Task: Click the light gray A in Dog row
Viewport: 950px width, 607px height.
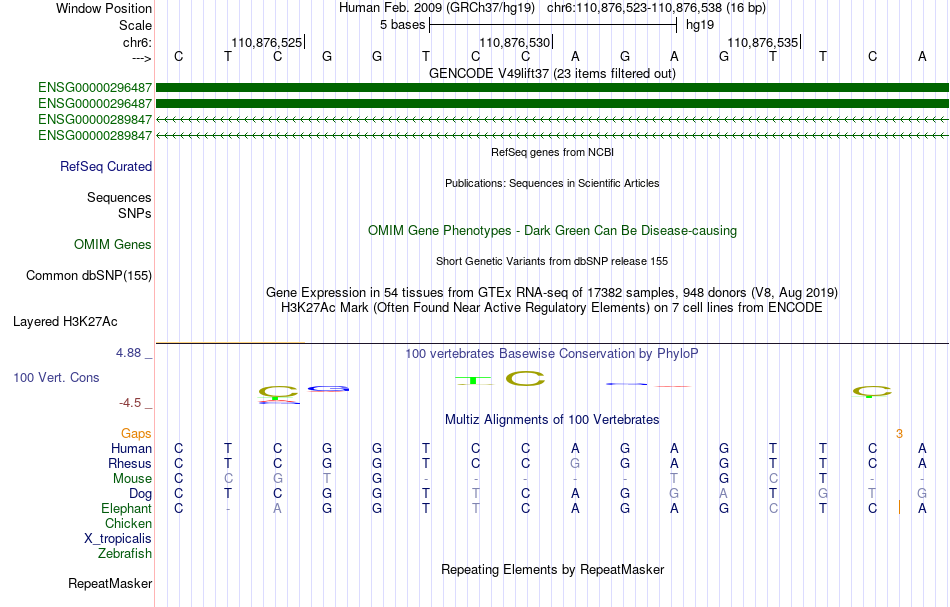Action: (723, 494)
